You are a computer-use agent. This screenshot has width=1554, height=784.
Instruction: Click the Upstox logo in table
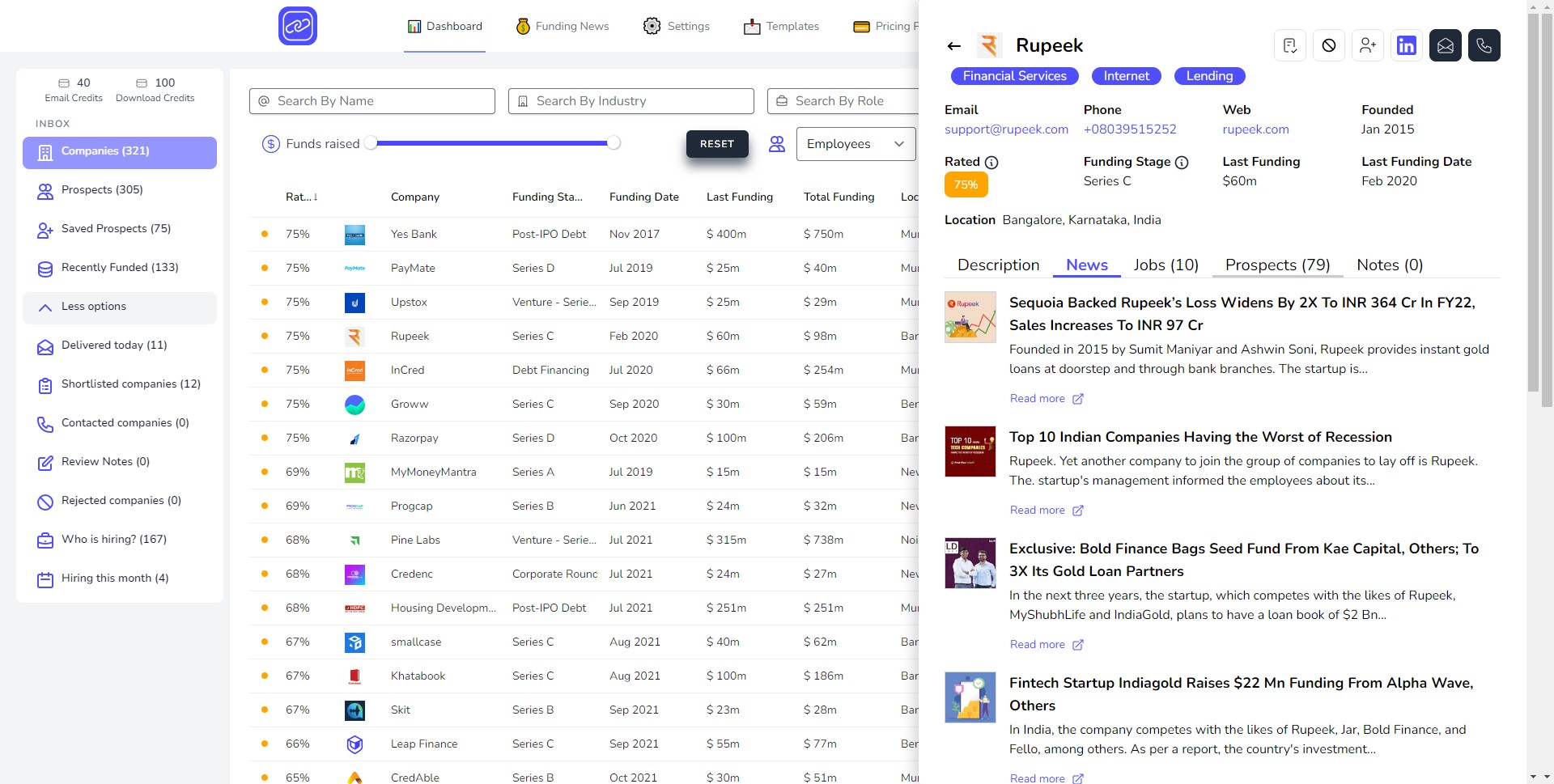point(355,302)
